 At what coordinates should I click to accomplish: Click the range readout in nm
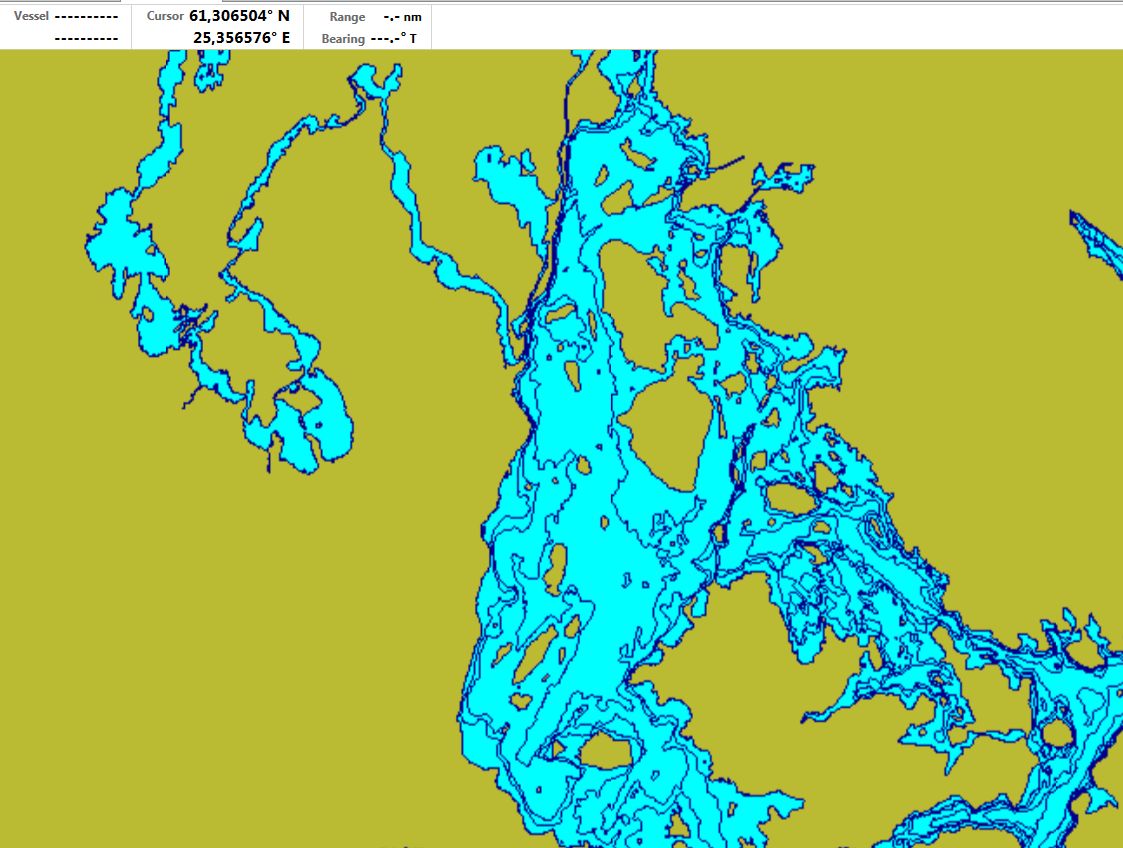[402, 17]
